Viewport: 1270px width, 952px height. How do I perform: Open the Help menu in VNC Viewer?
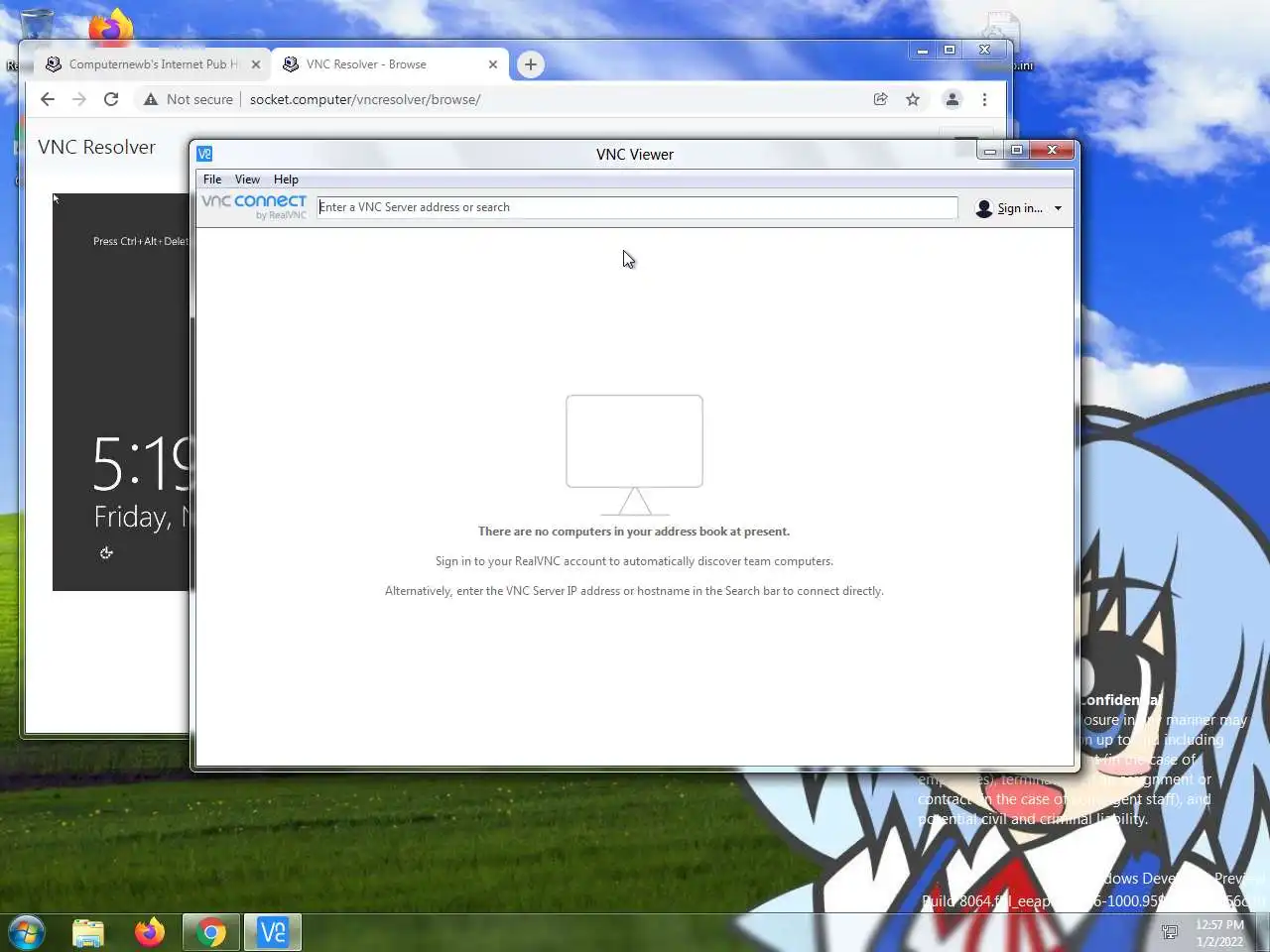tap(286, 179)
